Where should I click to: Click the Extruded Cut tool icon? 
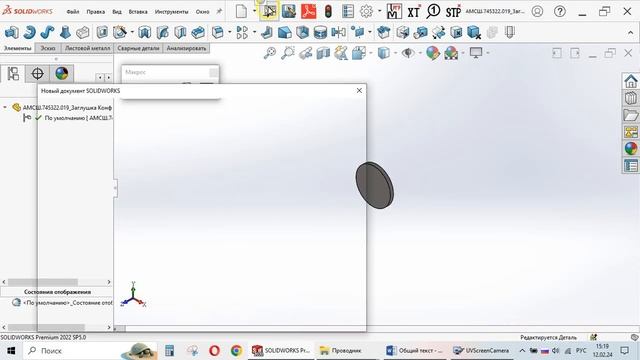102,32
